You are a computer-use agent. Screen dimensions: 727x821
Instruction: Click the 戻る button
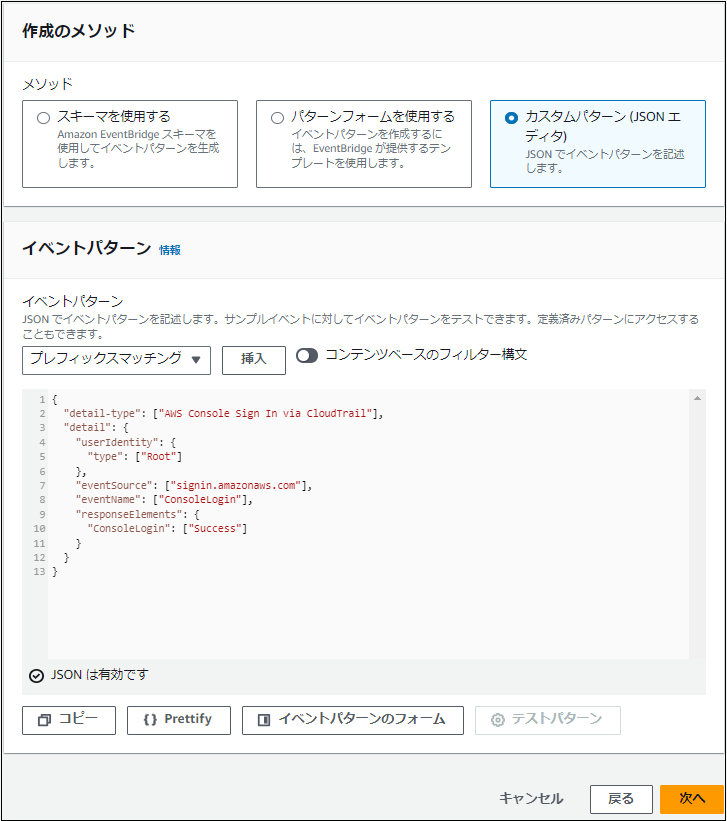(x=621, y=799)
